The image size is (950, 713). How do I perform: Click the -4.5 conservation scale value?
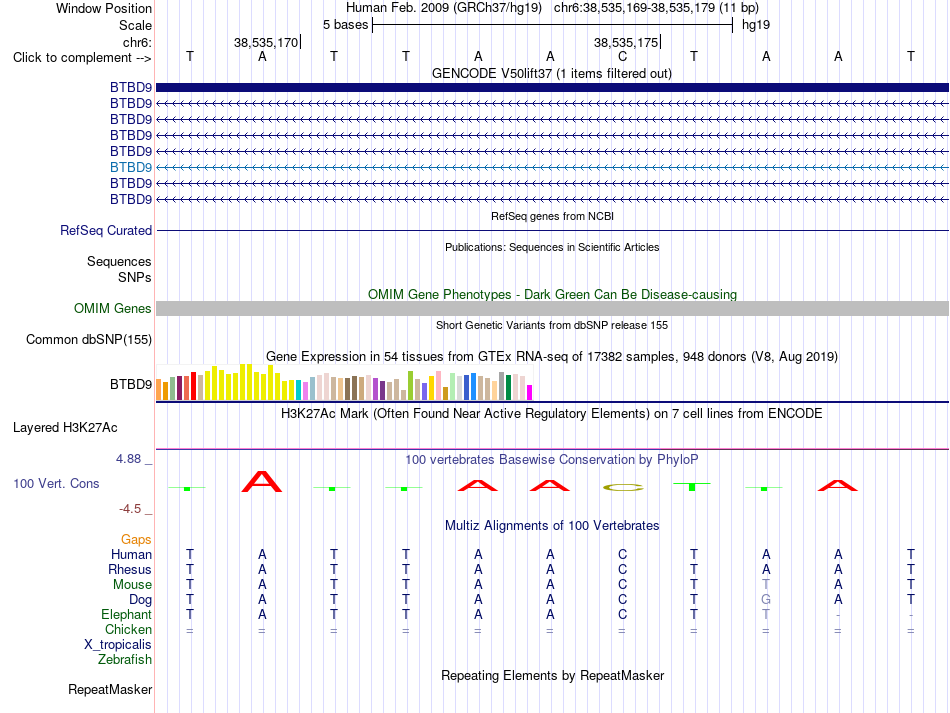(130, 509)
